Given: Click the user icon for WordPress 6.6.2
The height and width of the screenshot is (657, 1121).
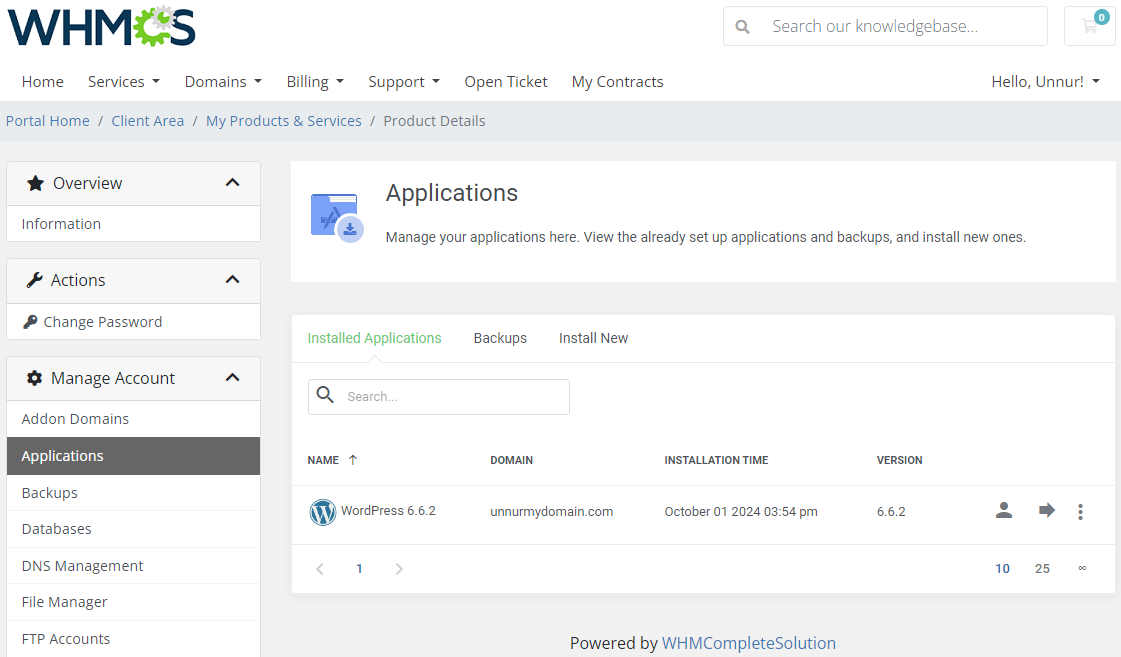Looking at the screenshot, I should coord(1004,510).
